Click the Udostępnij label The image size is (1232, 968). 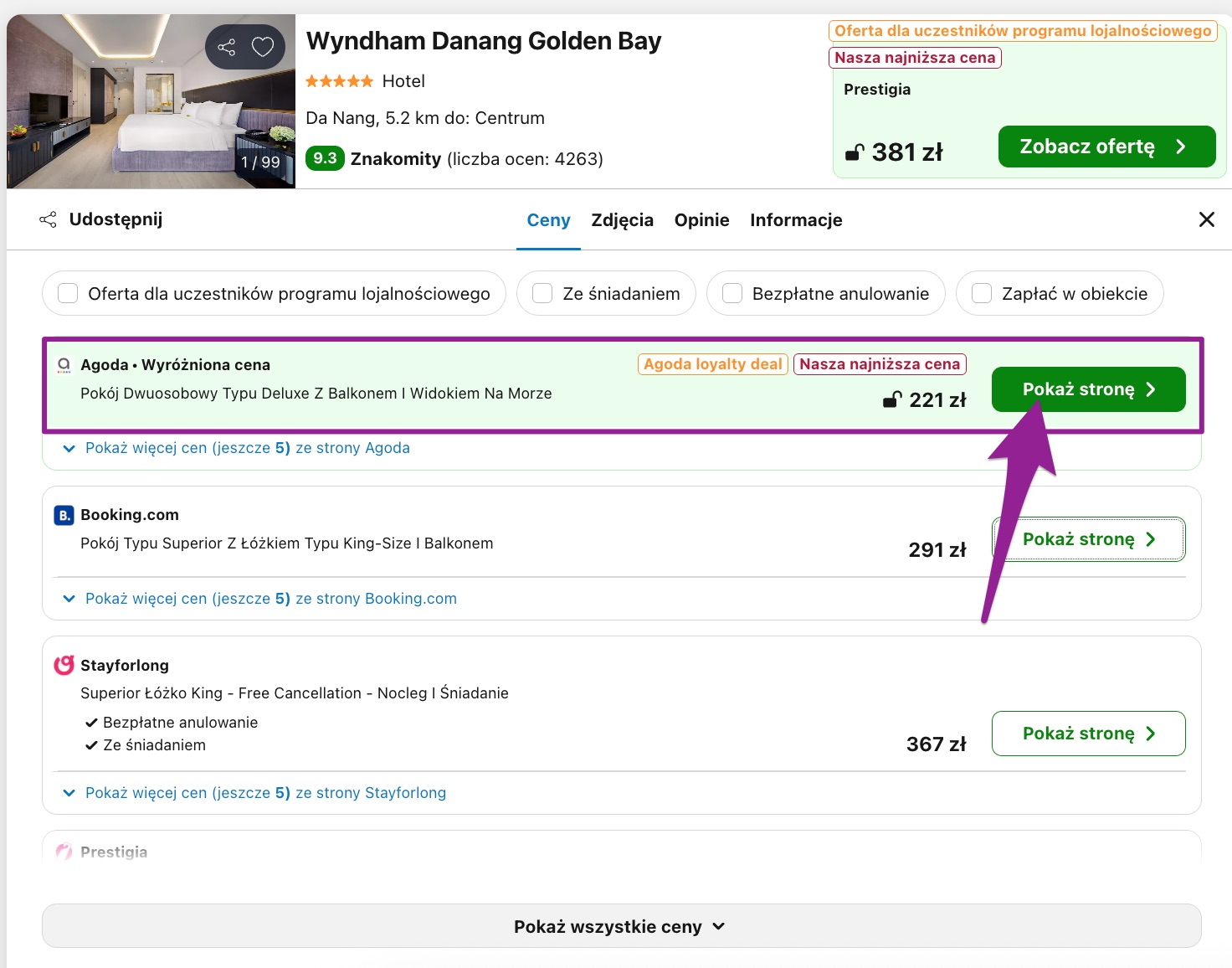tap(116, 219)
